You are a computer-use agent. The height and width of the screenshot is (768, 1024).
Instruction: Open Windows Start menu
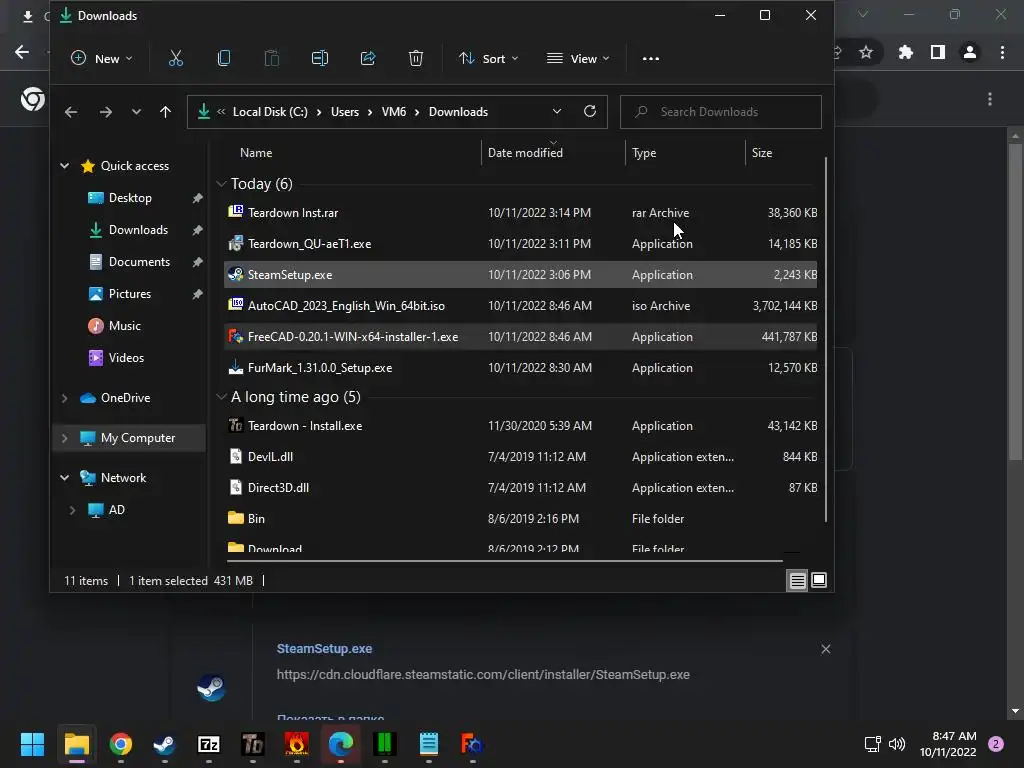tap(32, 744)
